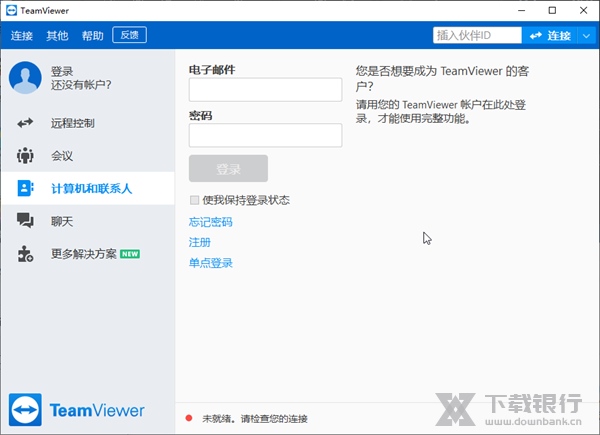Expand the dropdown arrow beside 连接 button
This screenshot has width=600, height=435.
click(586, 36)
